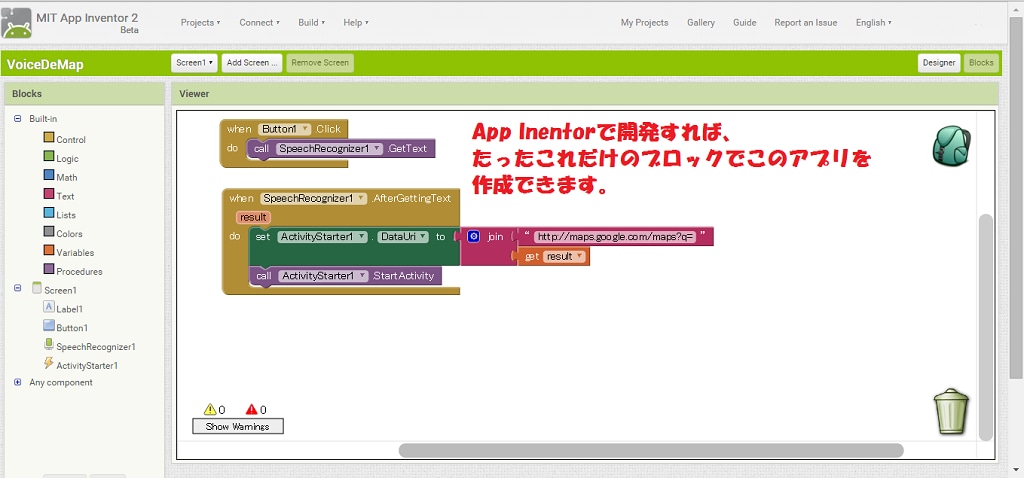Select the ActivityStarter1 tree item
The width and height of the screenshot is (1024, 500).
pyautogui.click(x=87, y=366)
